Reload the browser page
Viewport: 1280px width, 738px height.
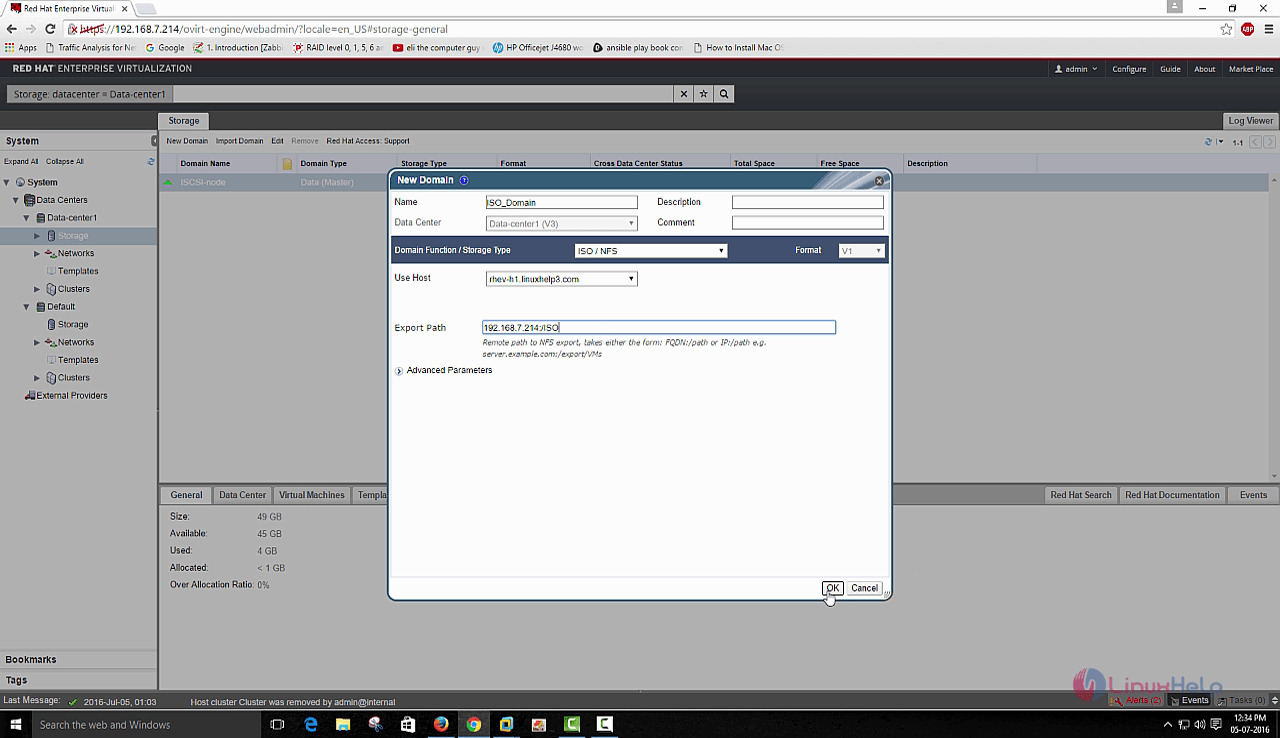coord(50,29)
